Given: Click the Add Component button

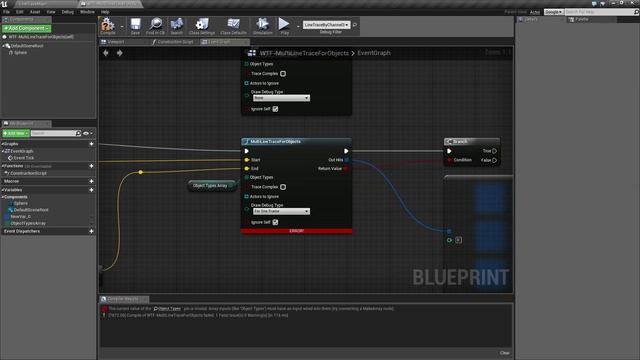Looking at the screenshot, I should (26, 28).
